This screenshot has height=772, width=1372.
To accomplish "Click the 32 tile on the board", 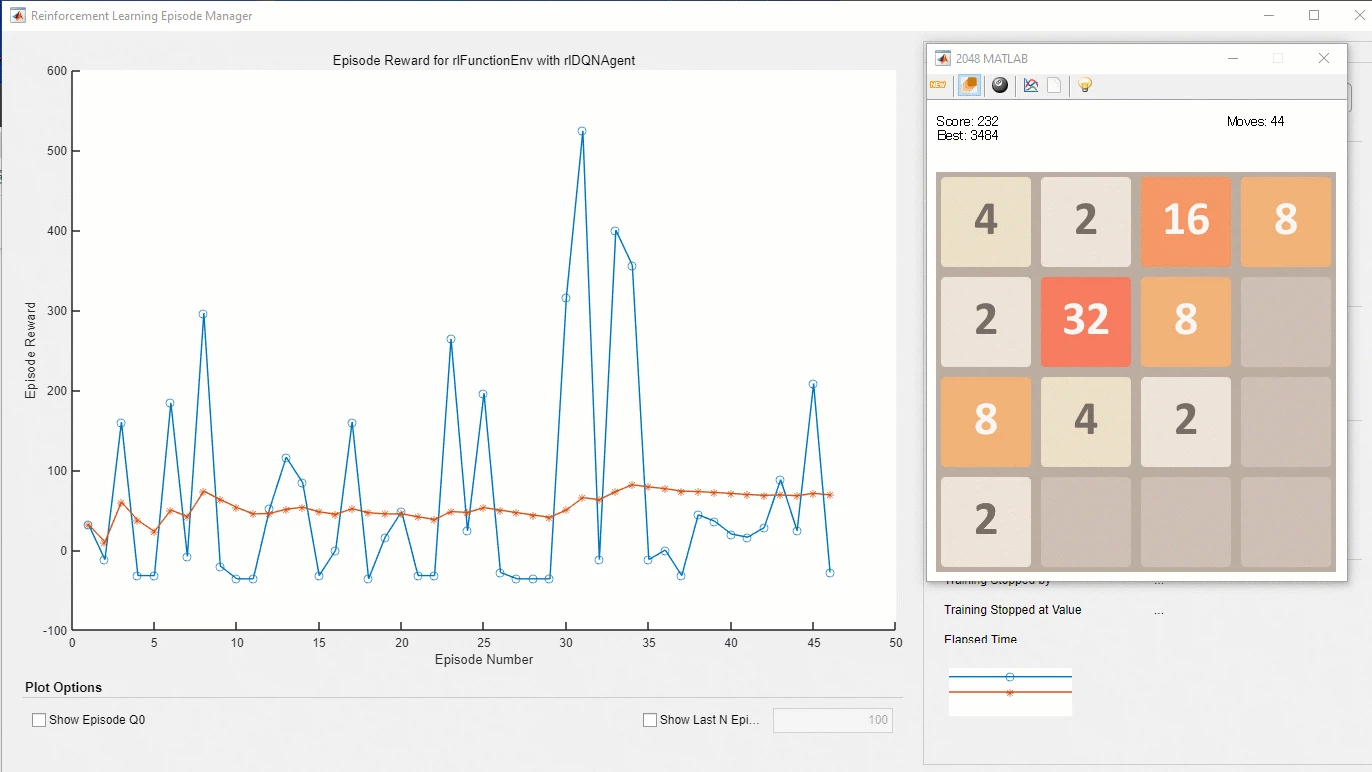I will coord(1086,321).
